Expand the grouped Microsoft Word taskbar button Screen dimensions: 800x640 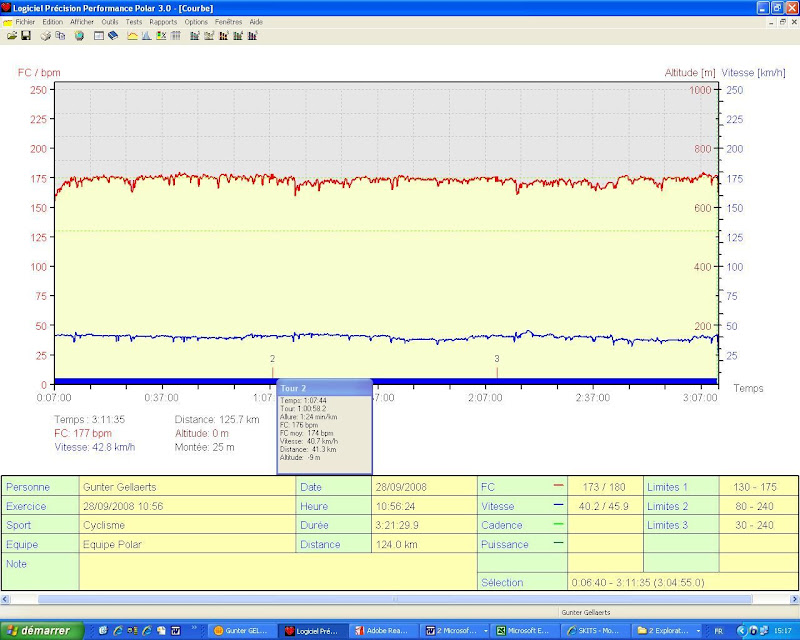[456, 631]
